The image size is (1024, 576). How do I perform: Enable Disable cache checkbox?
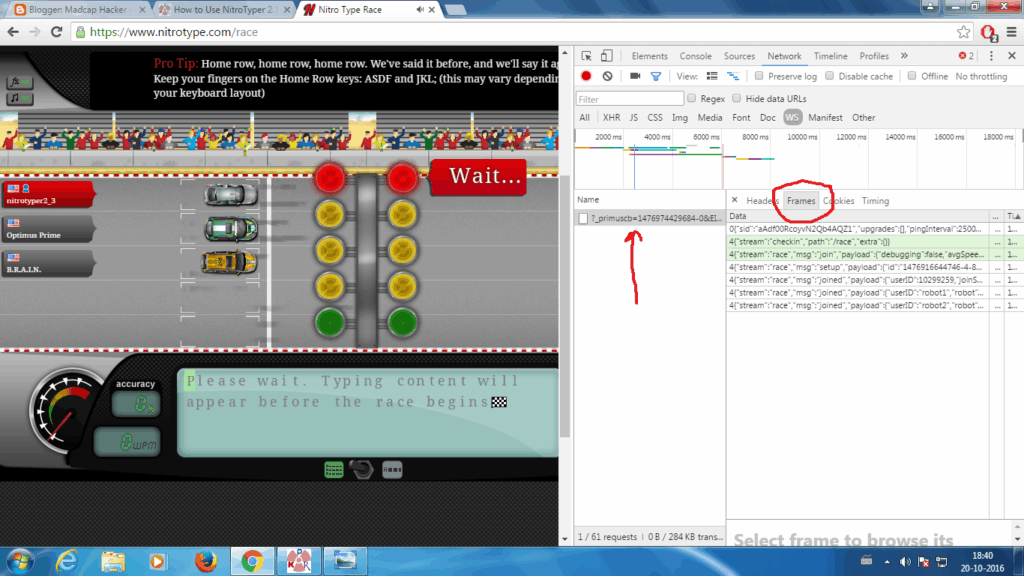[829, 76]
